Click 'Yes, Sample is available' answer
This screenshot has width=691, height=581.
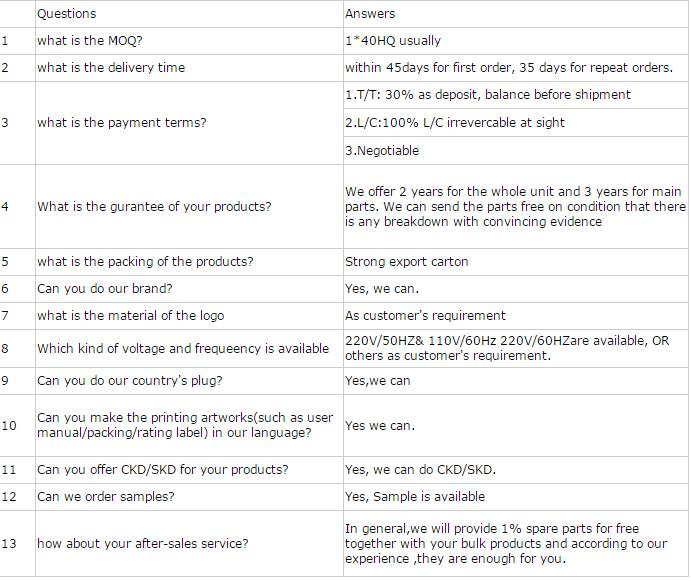click(415, 497)
